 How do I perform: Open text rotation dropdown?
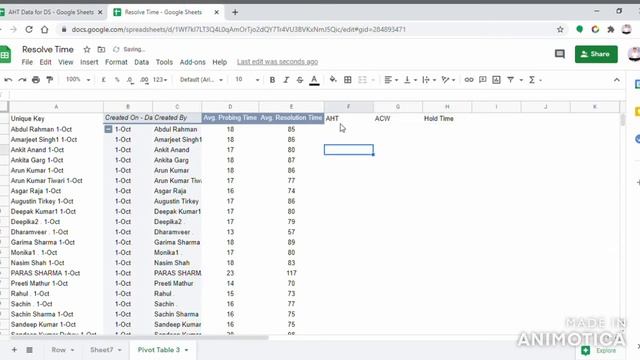448,80
